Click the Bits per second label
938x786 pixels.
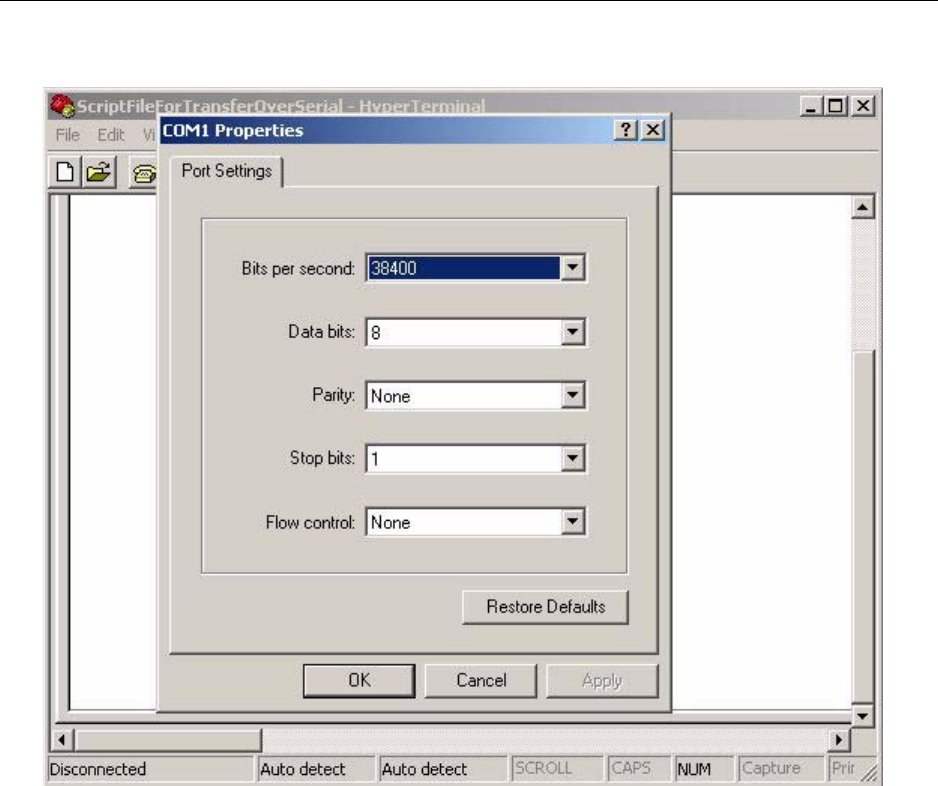(298, 269)
